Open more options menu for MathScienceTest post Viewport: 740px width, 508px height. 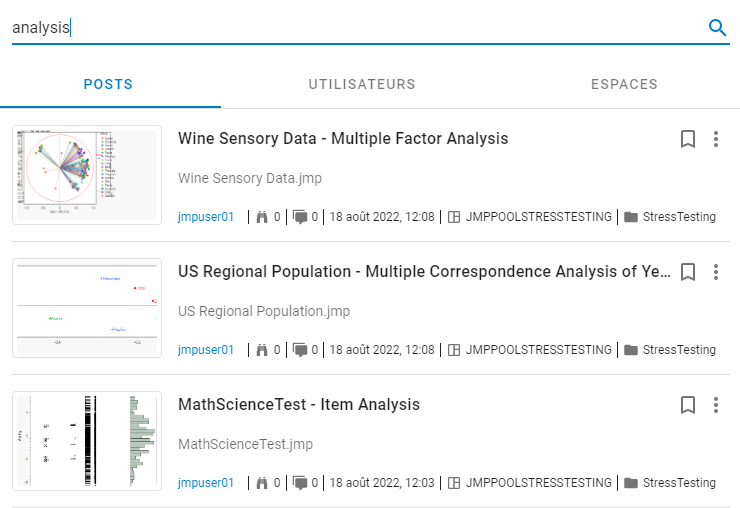[x=716, y=405]
